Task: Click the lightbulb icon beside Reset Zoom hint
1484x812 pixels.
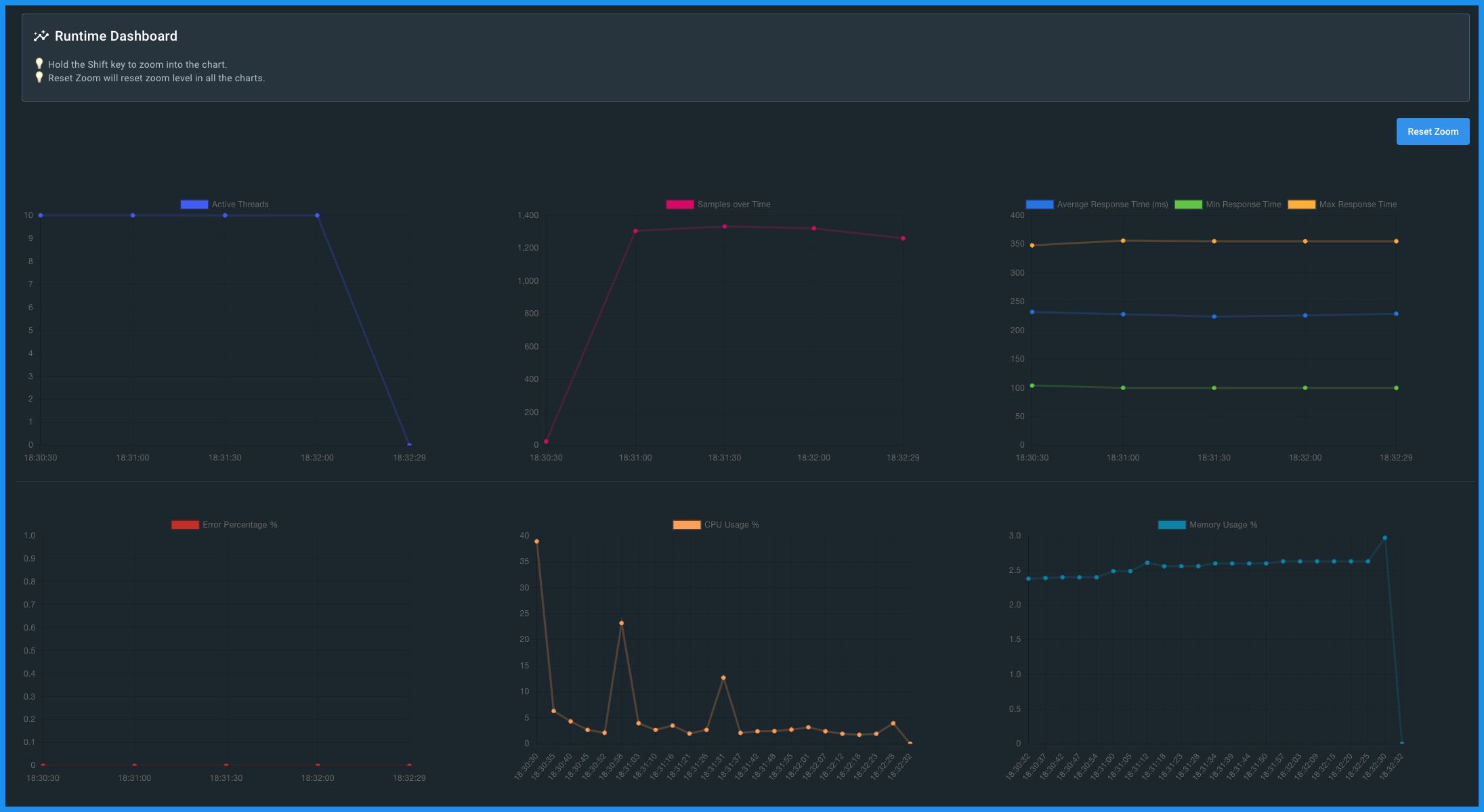Action: coord(39,77)
